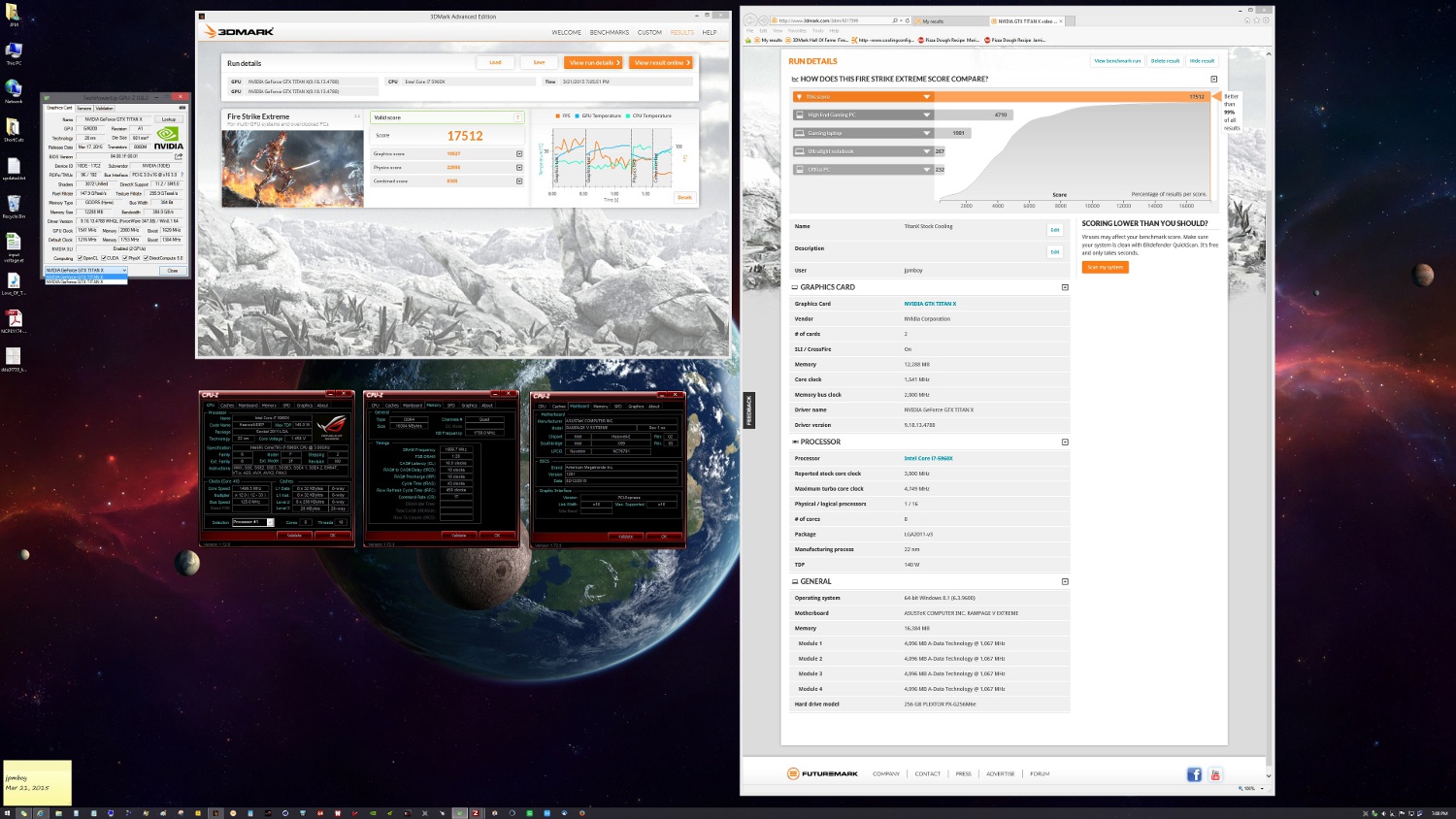Open the HELP tab in 3DMark
The image size is (1456, 819).
pyautogui.click(x=710, y=32)
